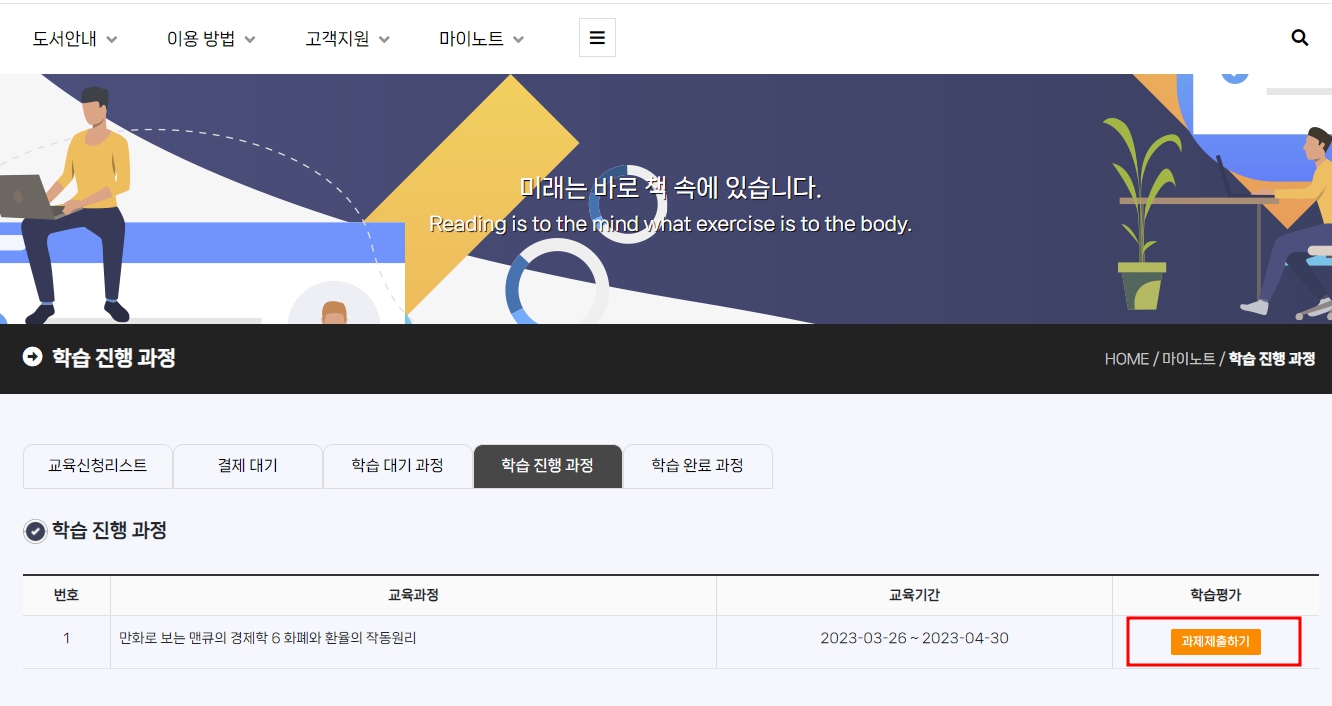Click the banner headline 미래는 바로 책 속에 있습니다
This screenshot has width=1332, height=706.
point(670,189)
